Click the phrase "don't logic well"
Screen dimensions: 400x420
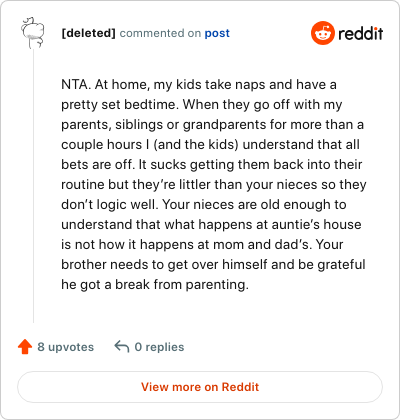pyautogui.click(x=108, y=204)
